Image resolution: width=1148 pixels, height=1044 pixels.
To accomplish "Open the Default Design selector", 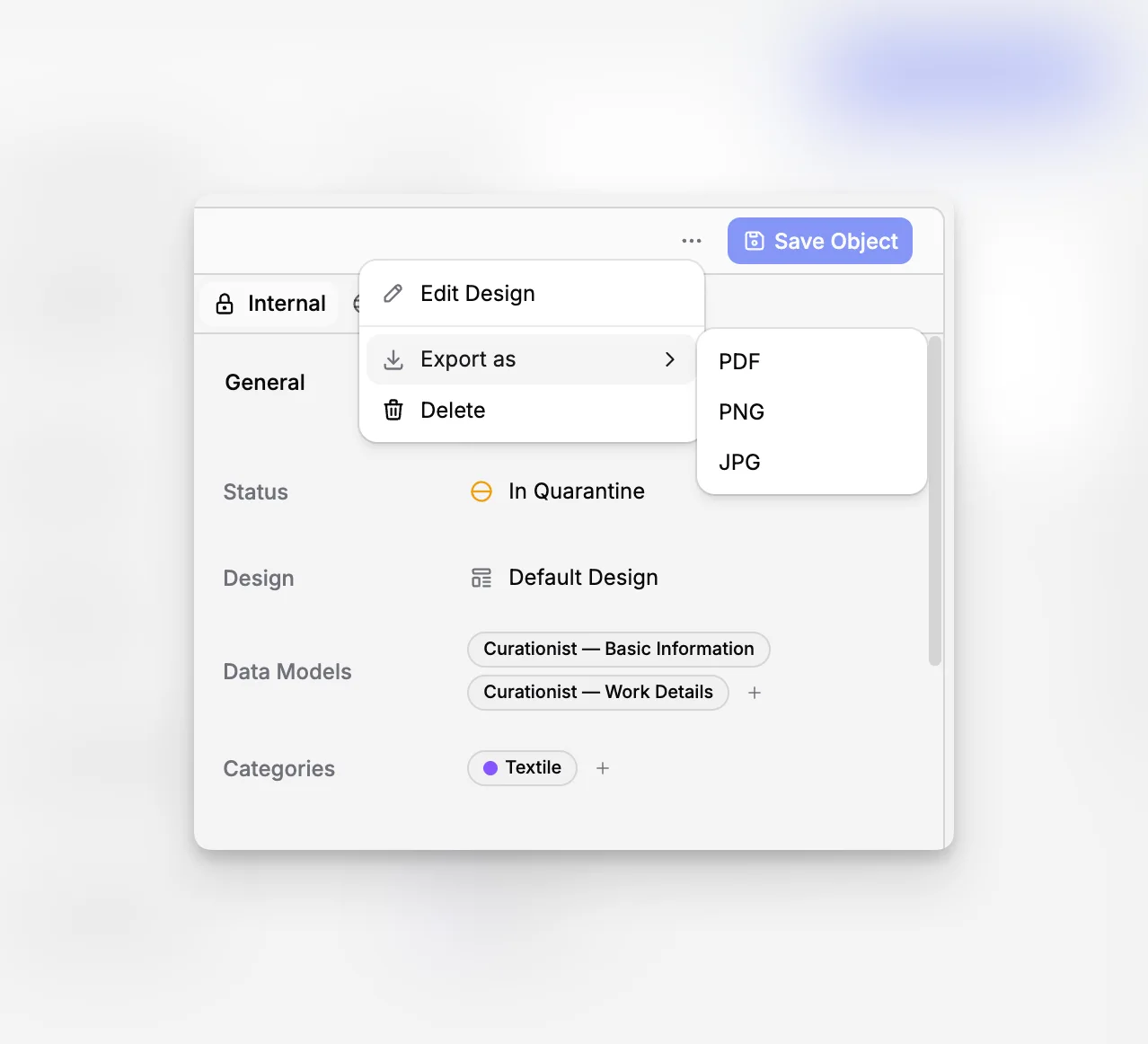I will point(565,578).
